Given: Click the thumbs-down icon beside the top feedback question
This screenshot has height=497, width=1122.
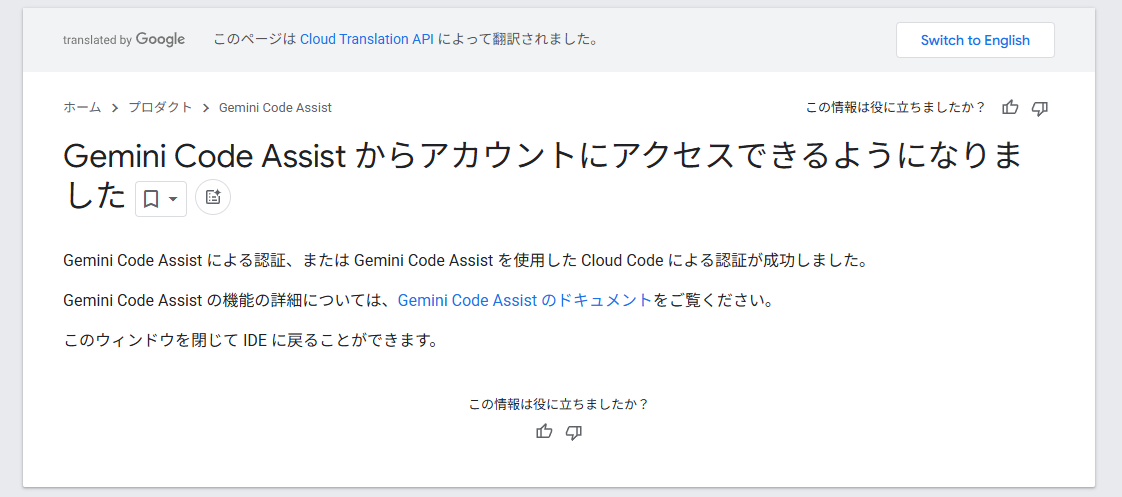Looking at the screenshot, I should click(1040, 108).
